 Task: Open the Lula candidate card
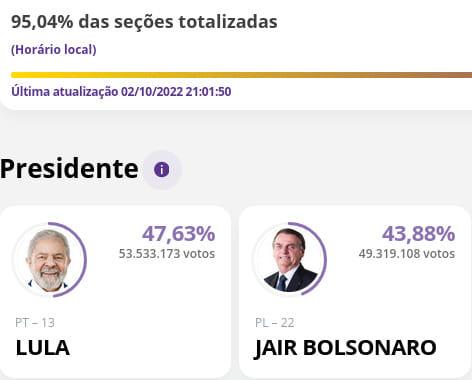pyautogui.click(x=115, y=292)
